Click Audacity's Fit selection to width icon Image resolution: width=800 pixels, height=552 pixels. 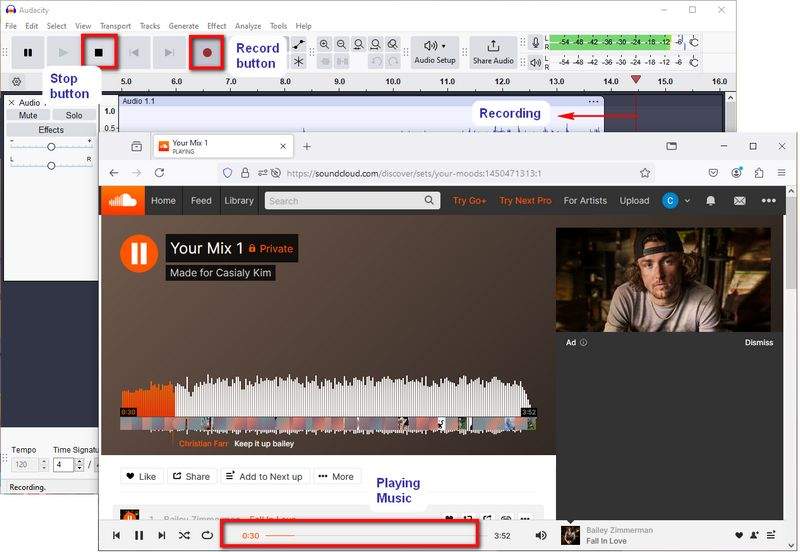pos(359,44)
